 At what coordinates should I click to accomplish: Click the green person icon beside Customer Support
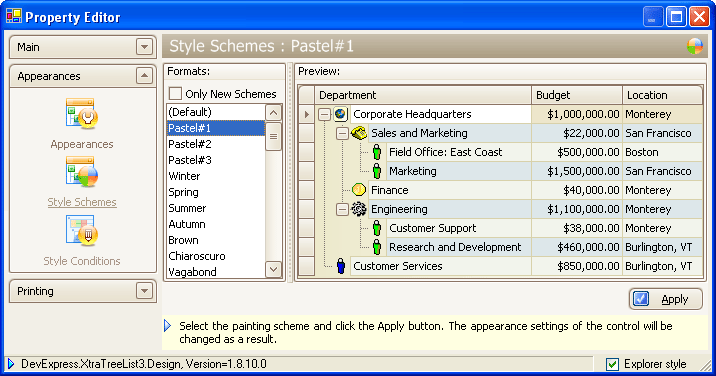(x=377, y=228)
